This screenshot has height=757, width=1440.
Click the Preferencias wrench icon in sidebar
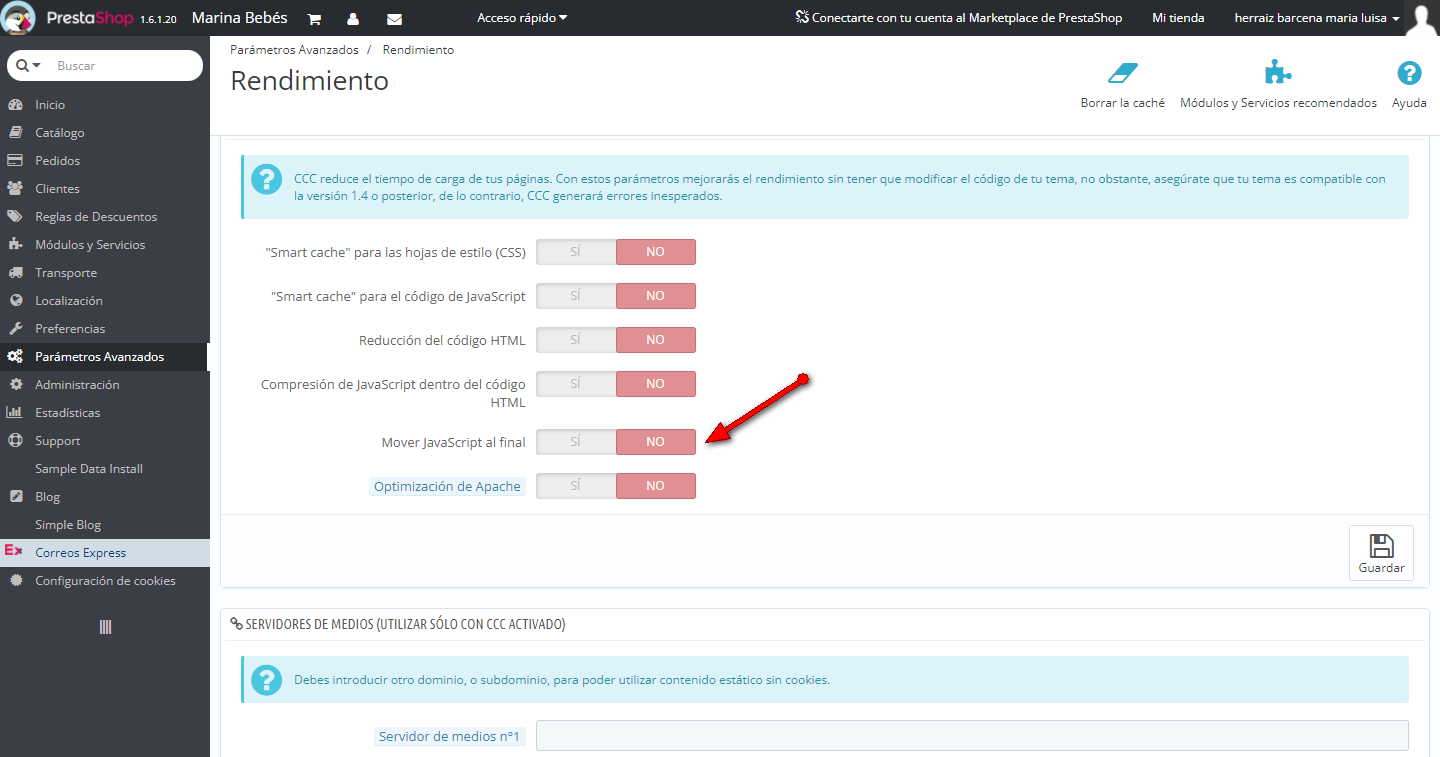pyautogui.click(x=15, y=329)
